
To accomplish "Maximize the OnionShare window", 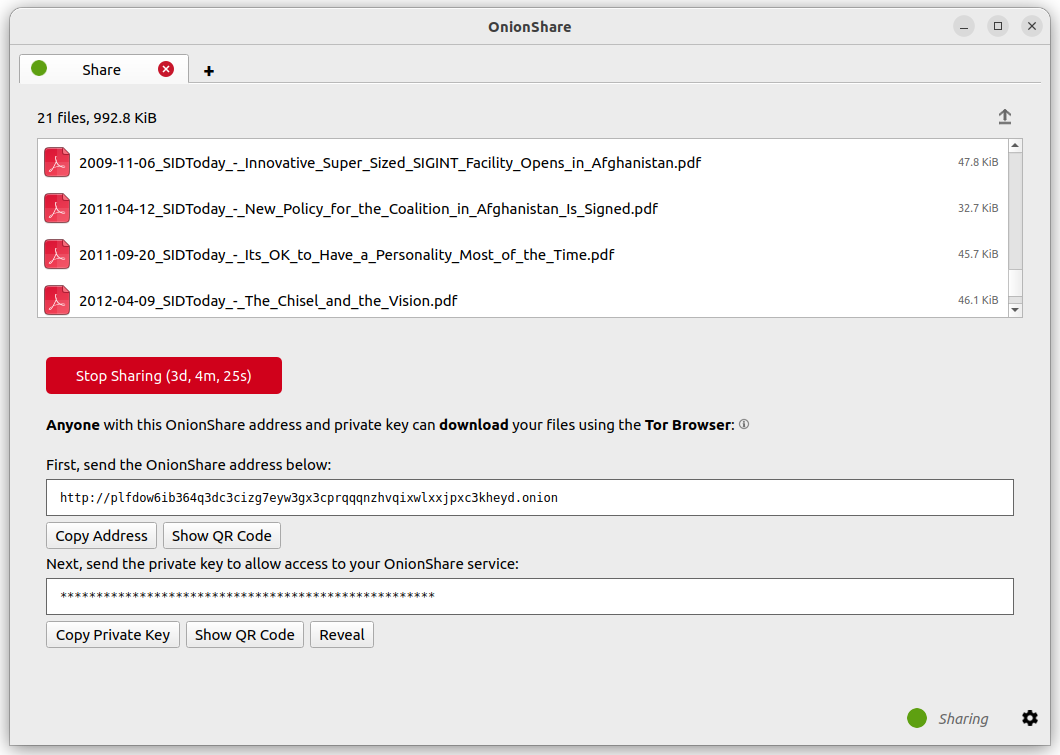I will [x=998, y=26].
